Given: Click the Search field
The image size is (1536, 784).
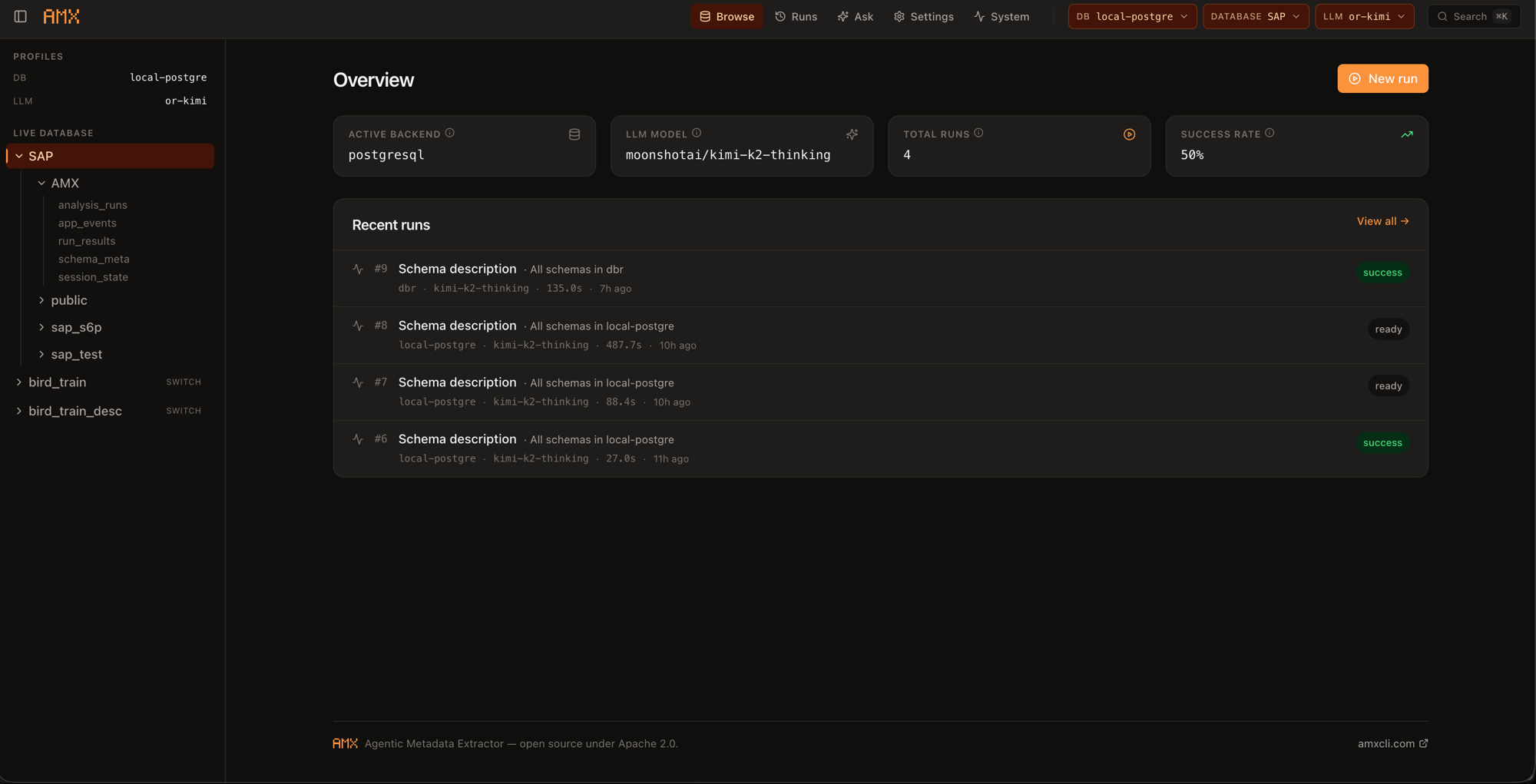Looking at the screenshot, I should pyautogui.click(x=1474, y=16).
